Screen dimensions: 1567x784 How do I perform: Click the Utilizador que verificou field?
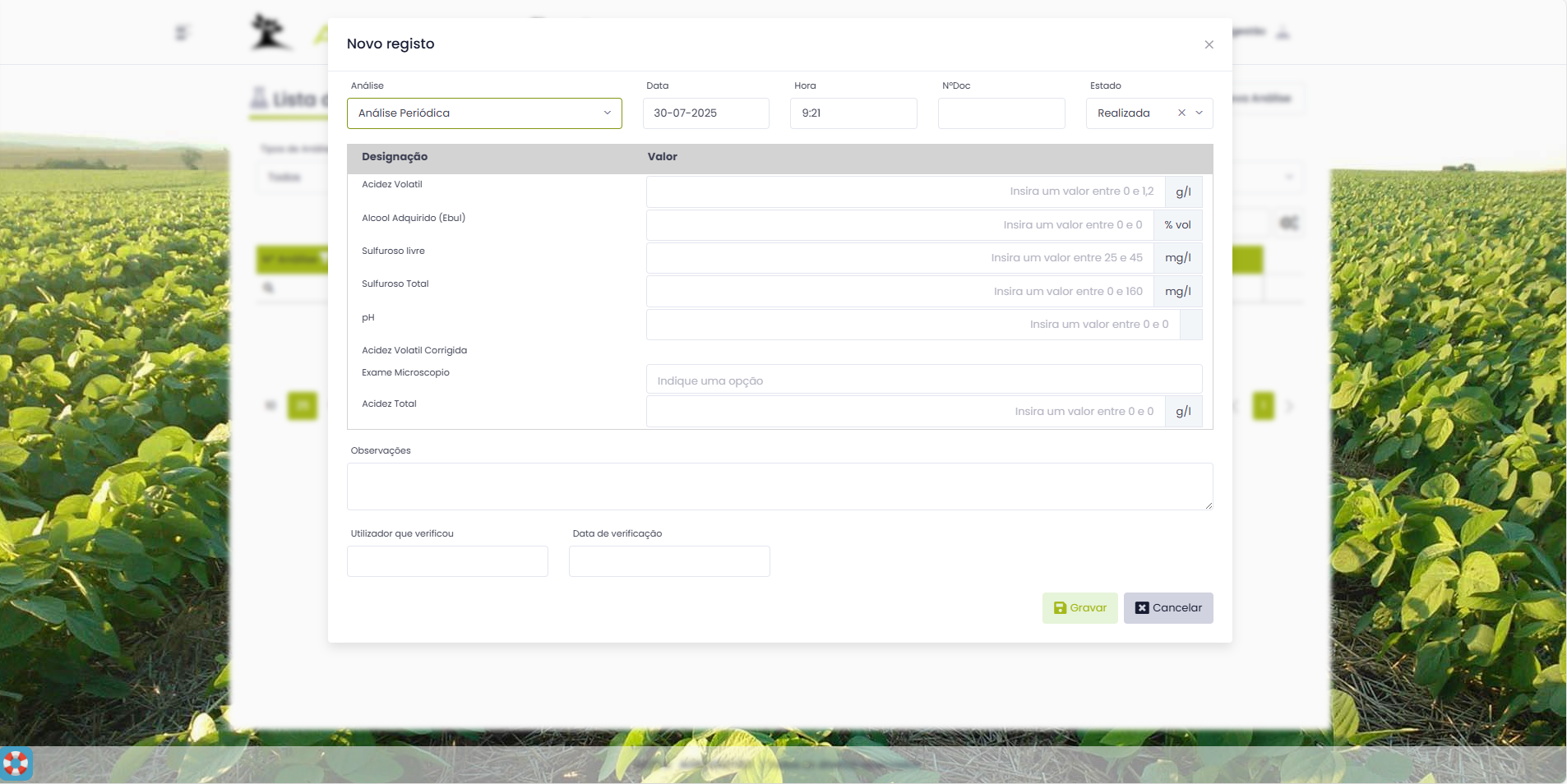[x=447, y=561]
